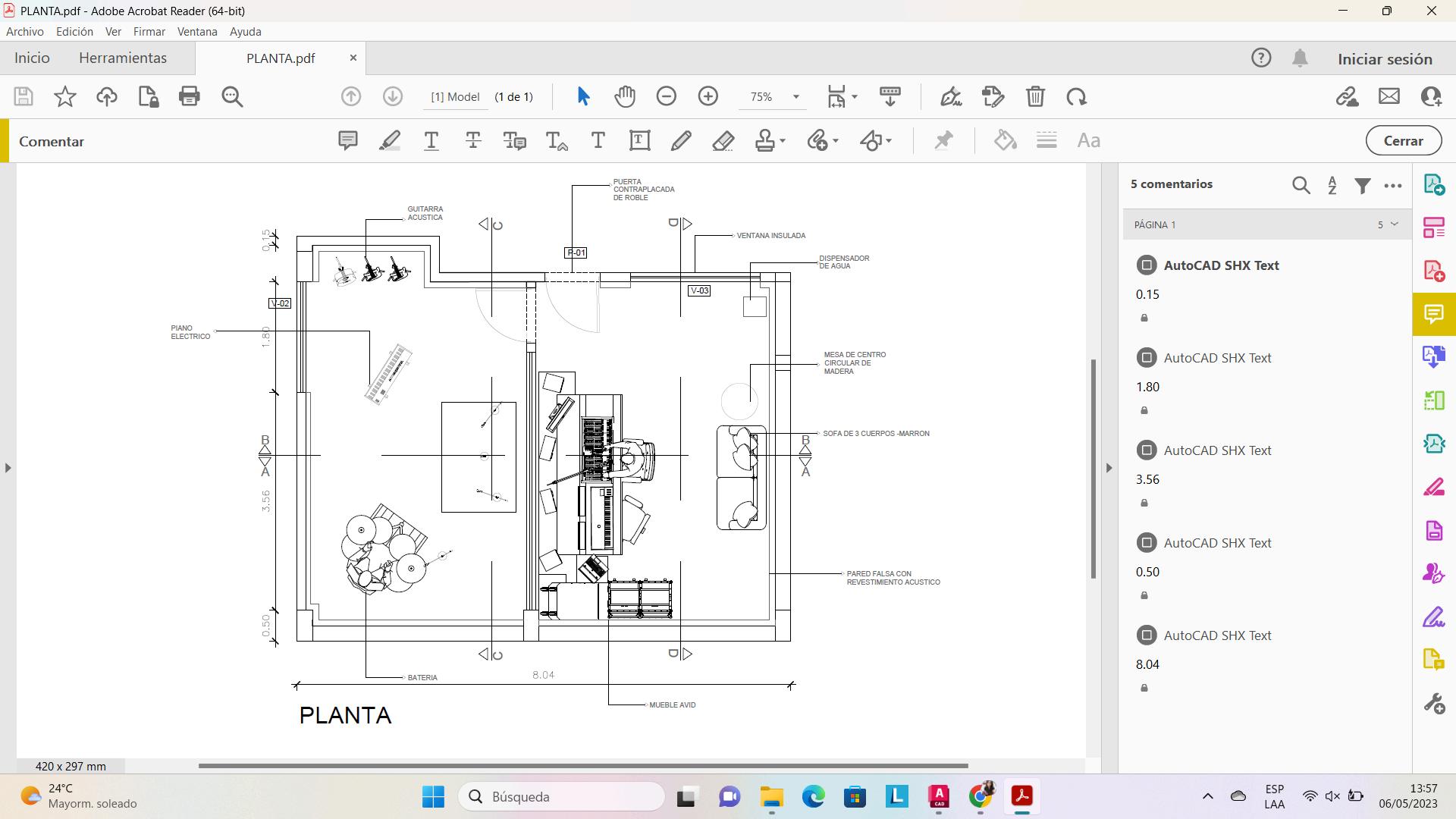Toggle the 0.15 comment status checkbox
Image resolution: width=1456 pixels, height=819 pixels.
point(1146,265)
